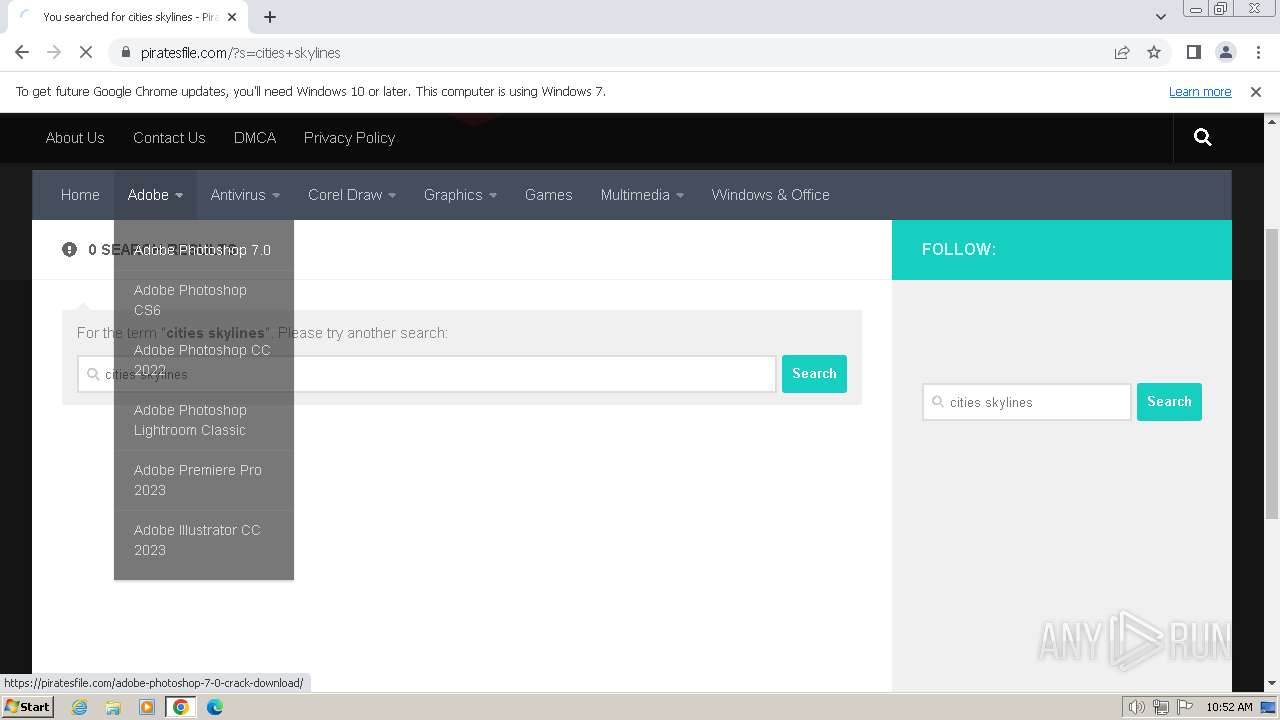This screenshot has width=1280, height=720.
Task: Open Chrome side panel icon
Action: pos(1193,52)
